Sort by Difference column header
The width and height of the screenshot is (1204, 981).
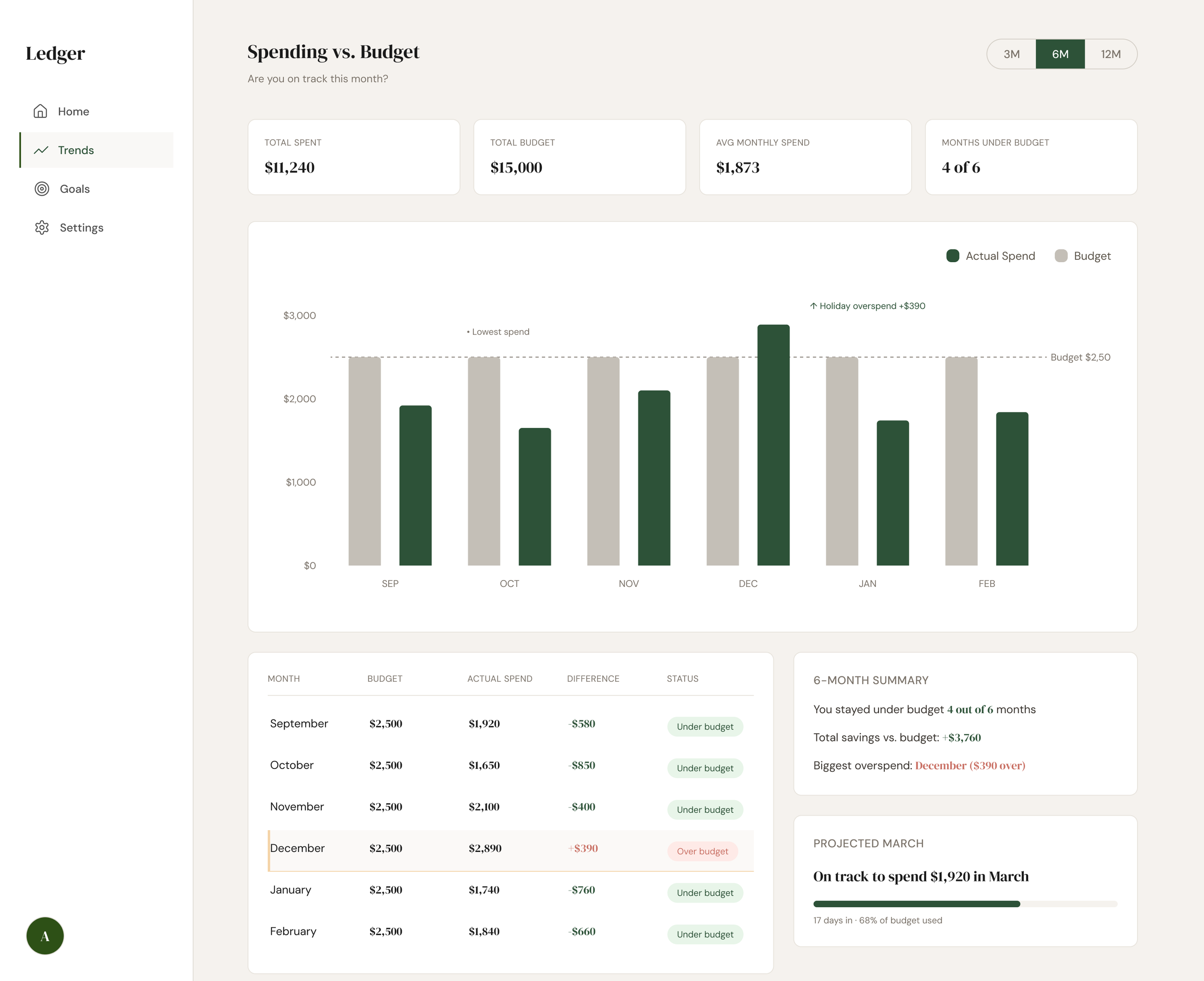point(593,679)
